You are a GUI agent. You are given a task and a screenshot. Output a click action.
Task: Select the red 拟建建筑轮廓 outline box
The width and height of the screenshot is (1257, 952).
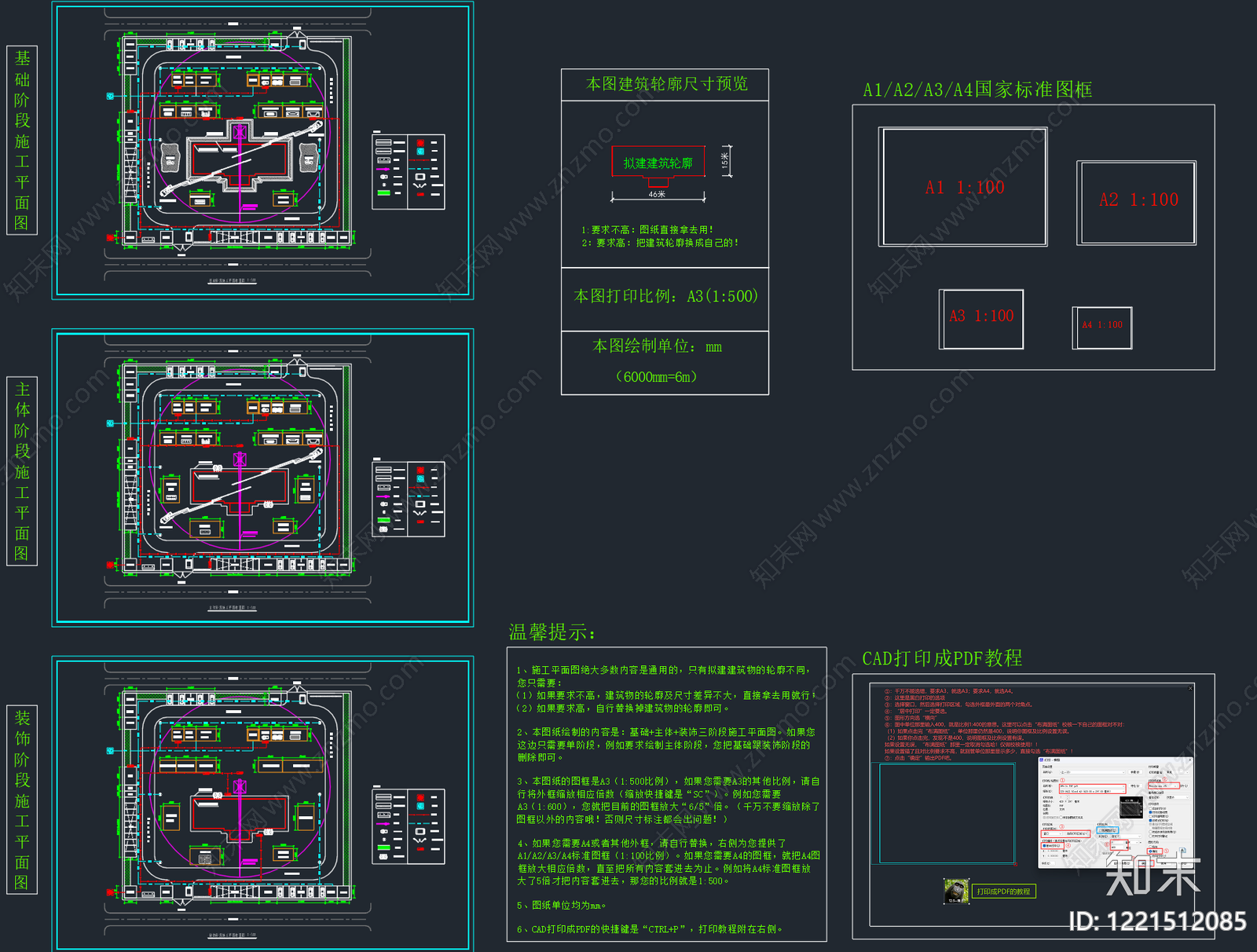[x=658, y=163]
